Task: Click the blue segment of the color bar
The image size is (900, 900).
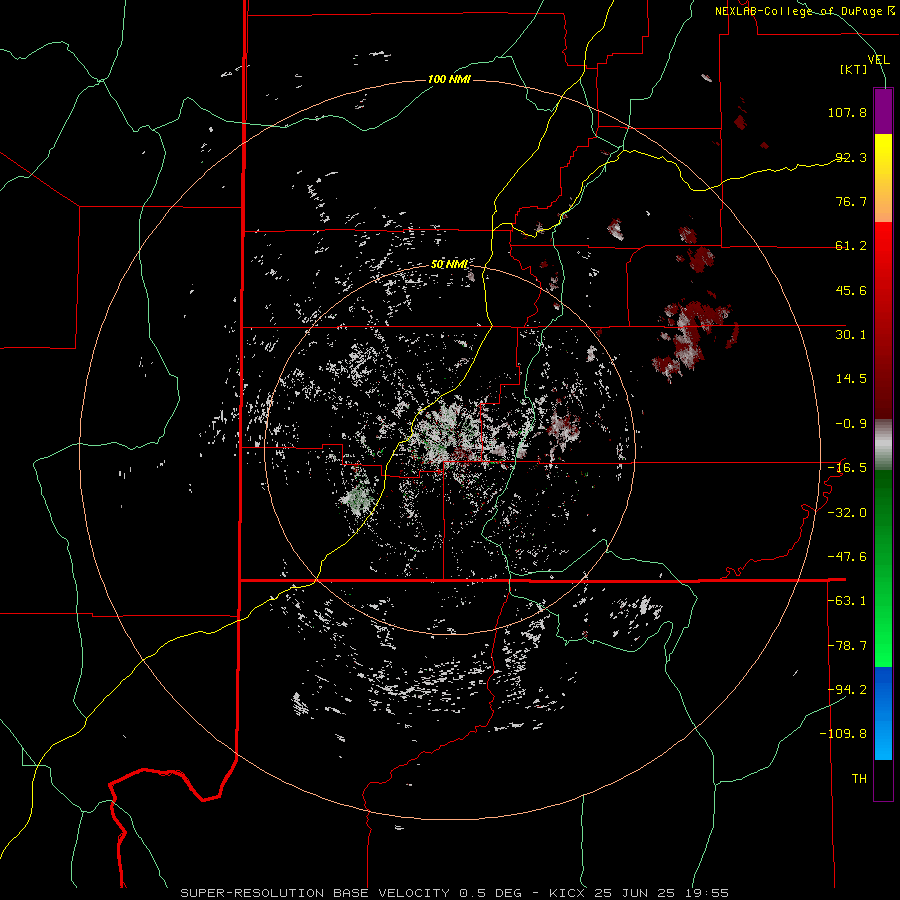Action: [883, 713]
